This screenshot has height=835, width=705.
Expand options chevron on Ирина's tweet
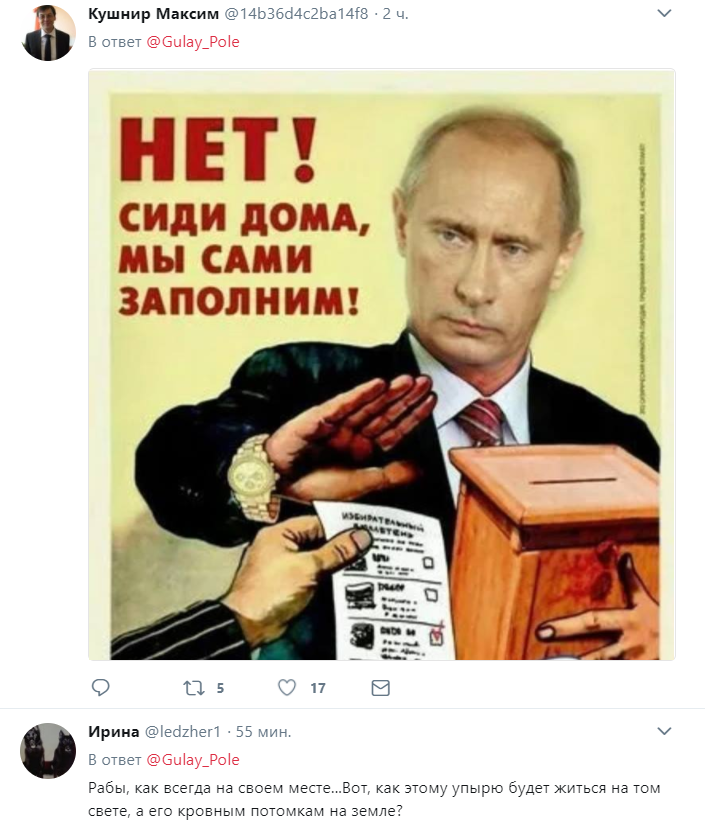(664, 731)
